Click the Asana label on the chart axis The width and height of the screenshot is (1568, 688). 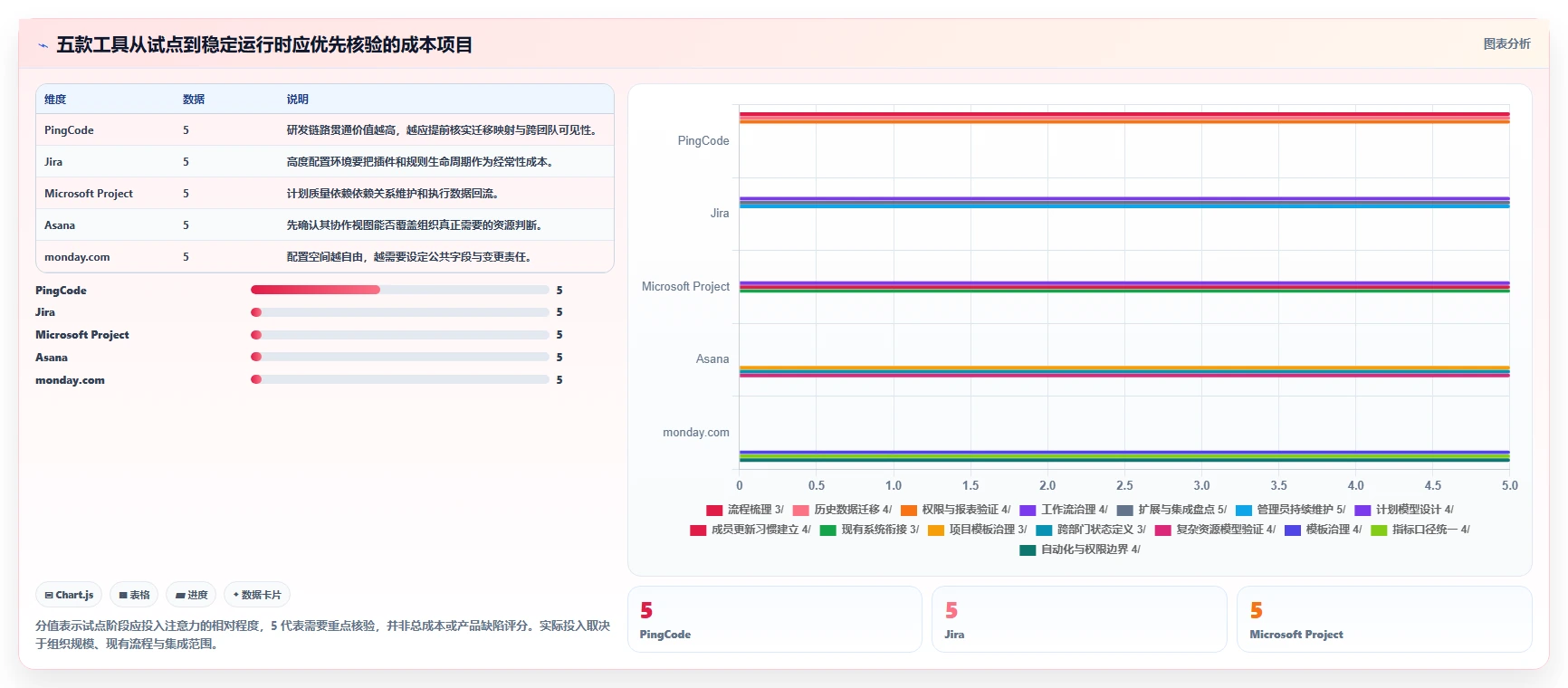pyautogui.click(x=712, y=359)
